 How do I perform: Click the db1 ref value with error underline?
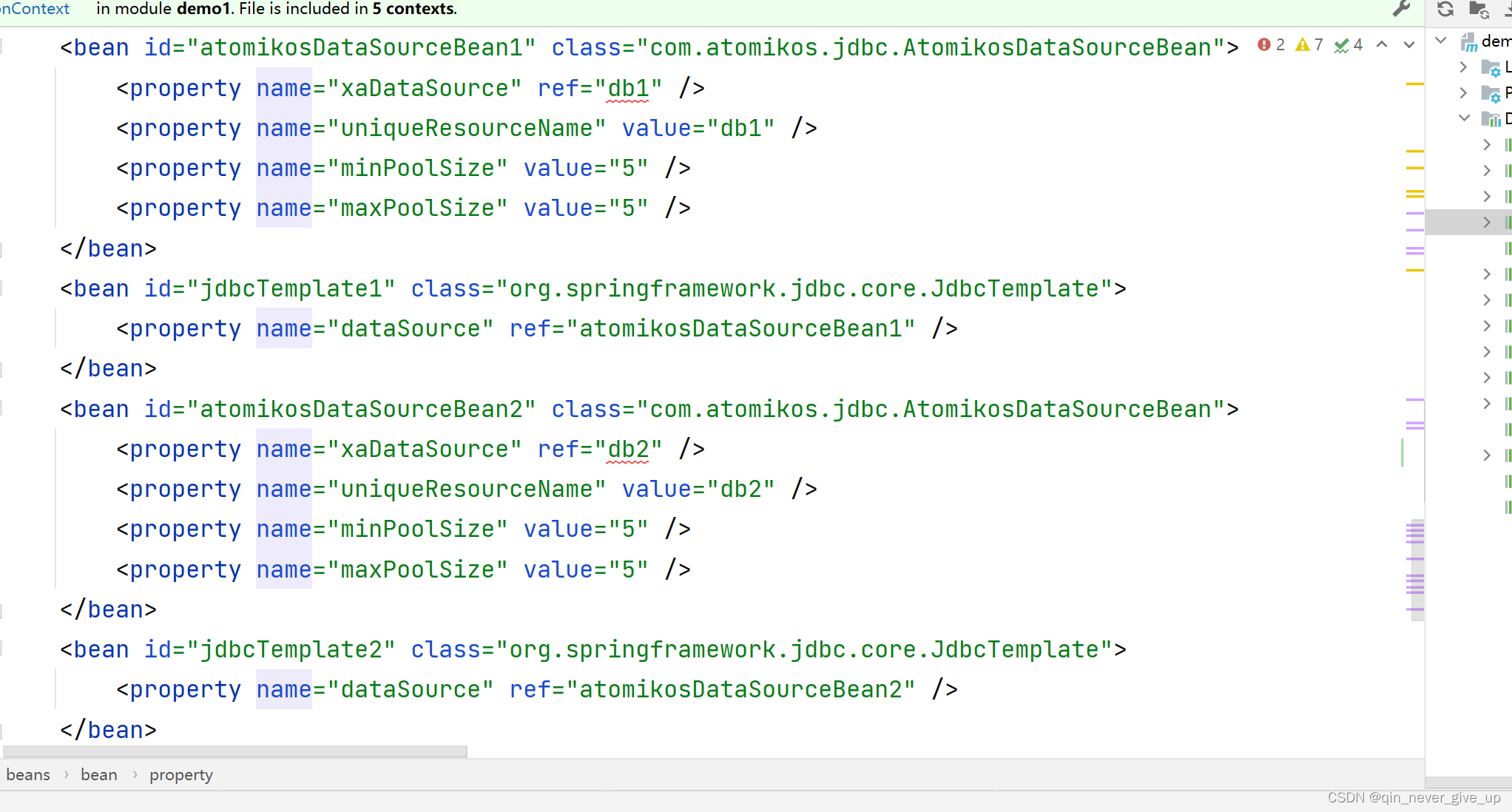tap(627, 89)
